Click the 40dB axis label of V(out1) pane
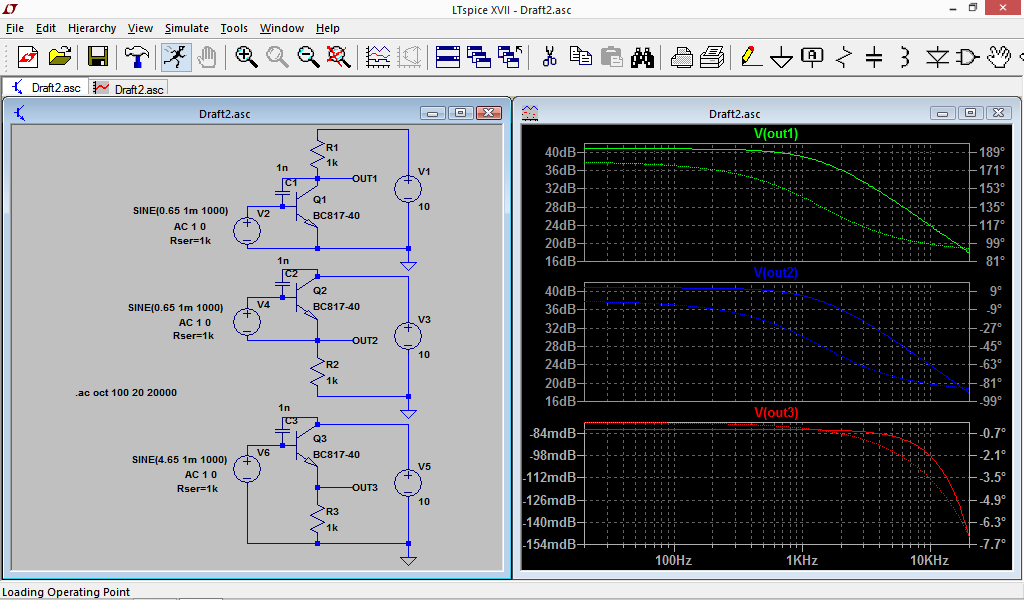The width and height of the screenshot is (1024, 600). [560, 152]
